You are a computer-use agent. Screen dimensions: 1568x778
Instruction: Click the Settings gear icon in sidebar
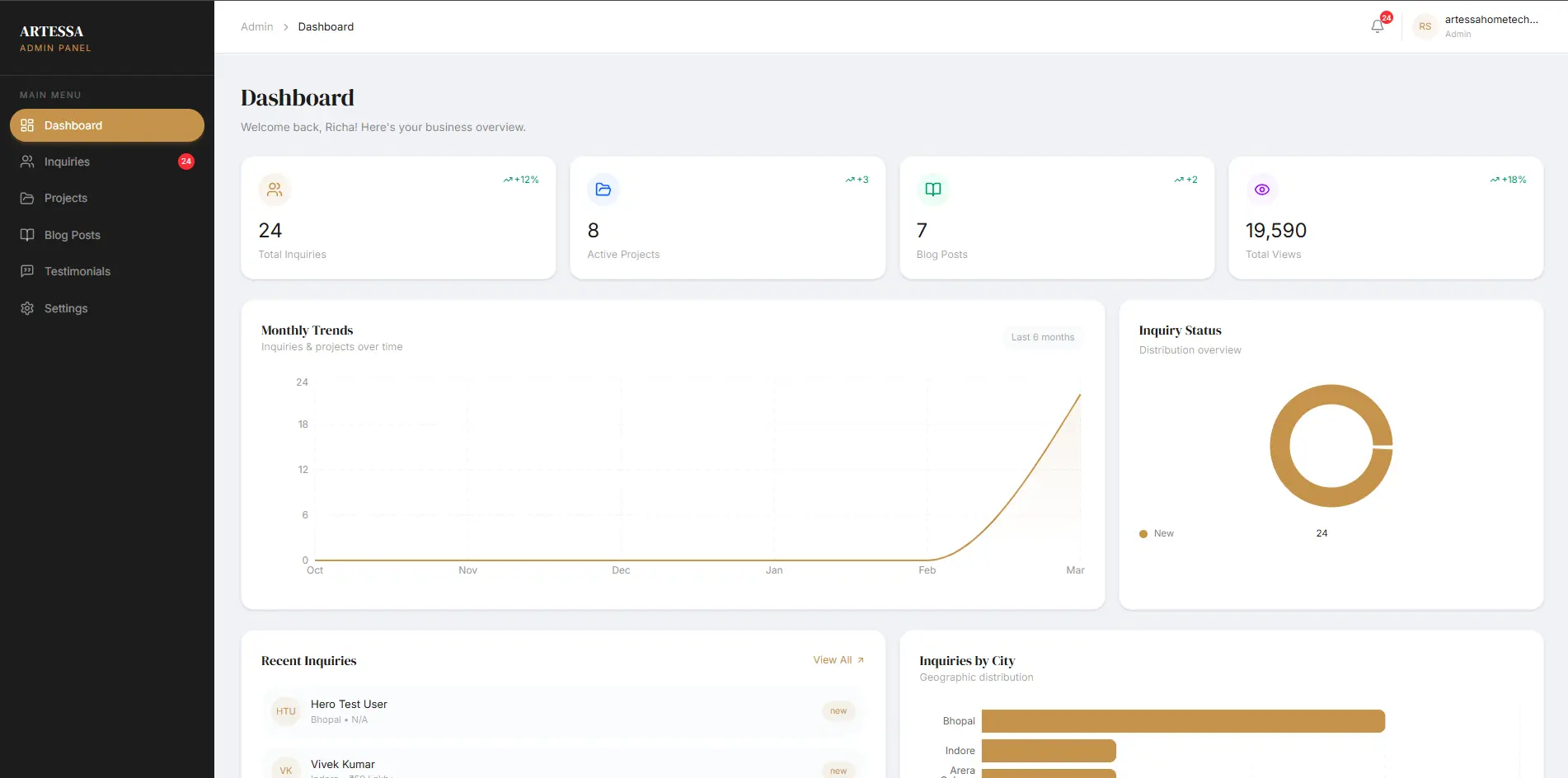[27, 308]
